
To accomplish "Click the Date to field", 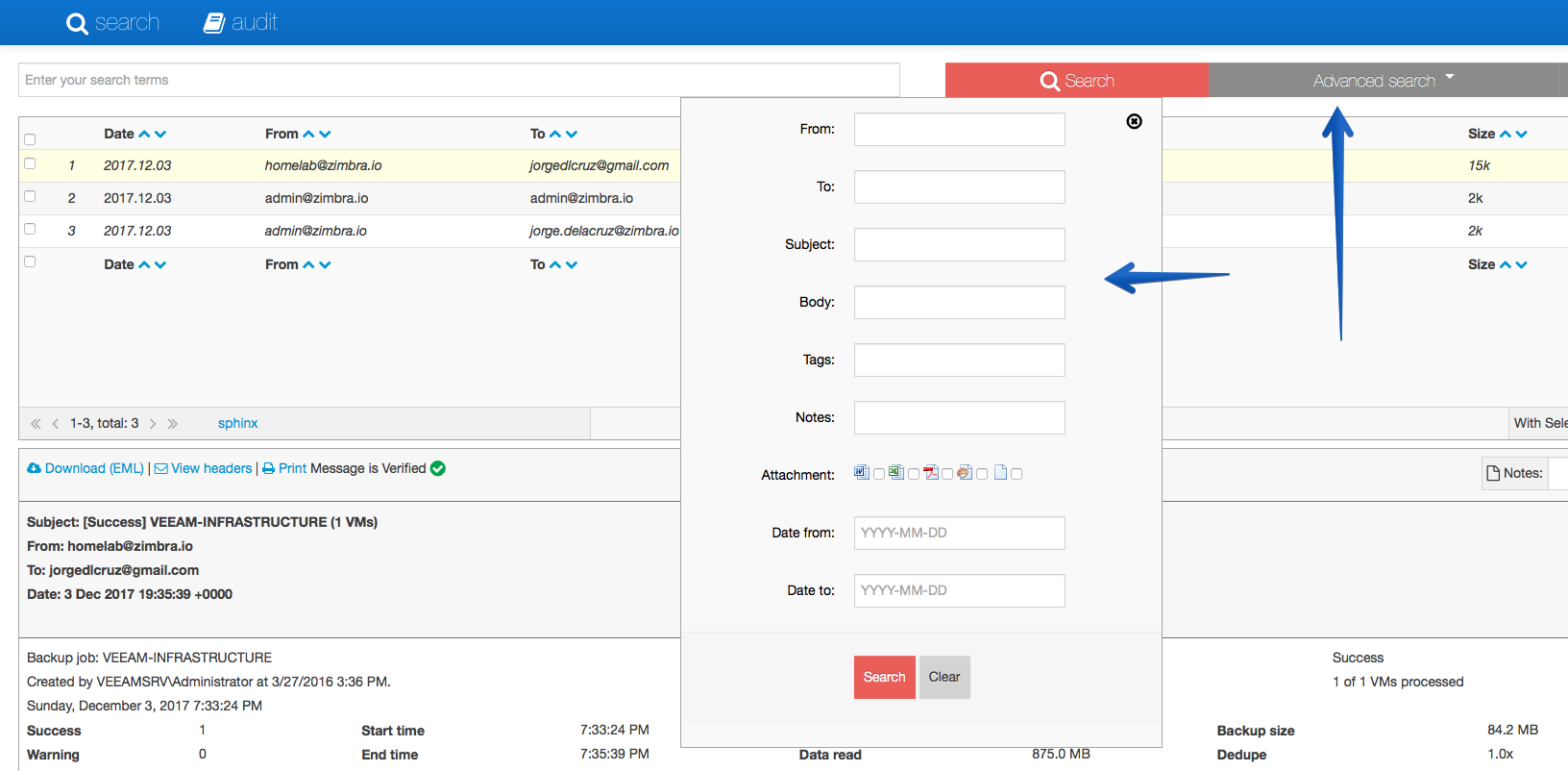I will 960,590.
